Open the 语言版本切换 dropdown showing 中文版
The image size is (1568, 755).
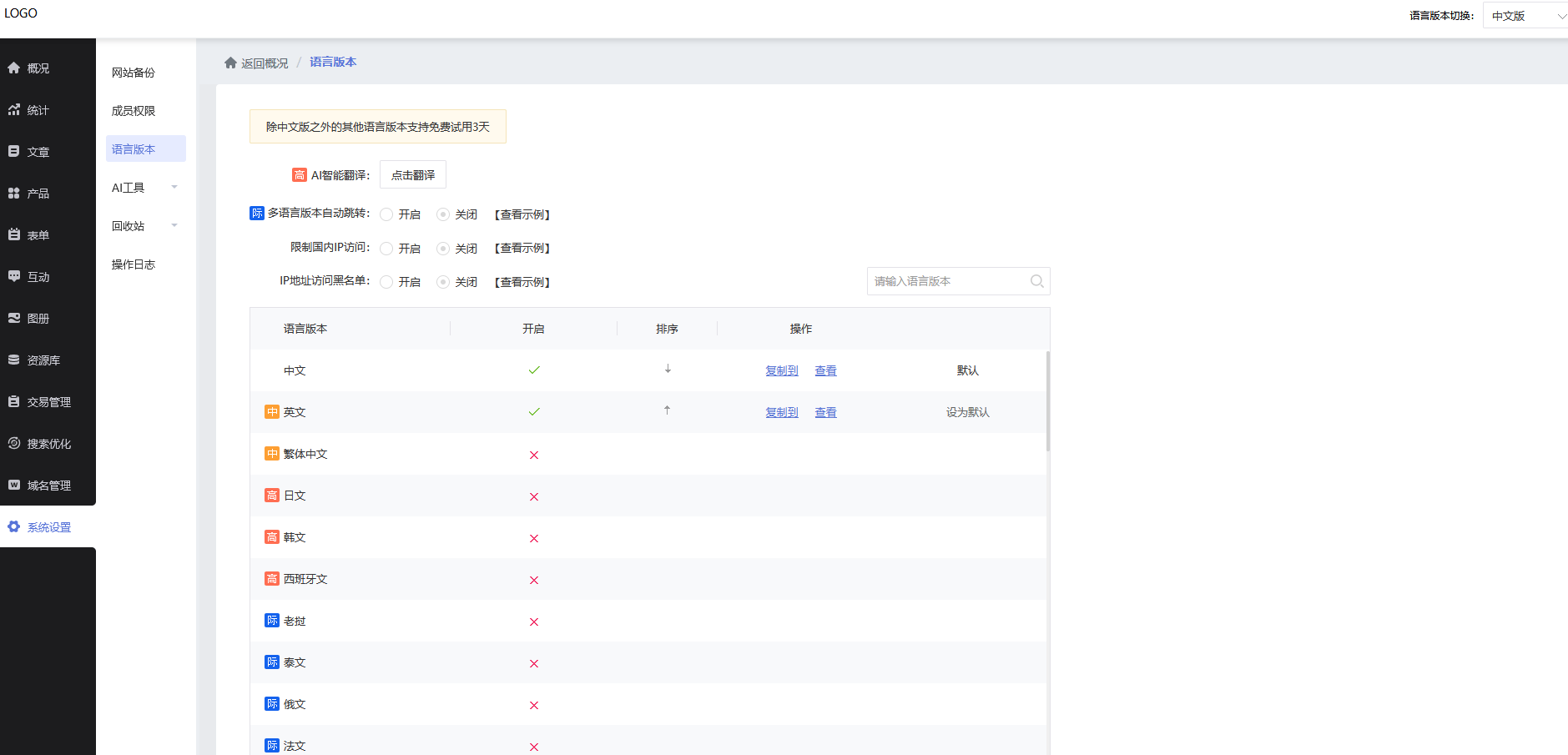[1526, 16]
